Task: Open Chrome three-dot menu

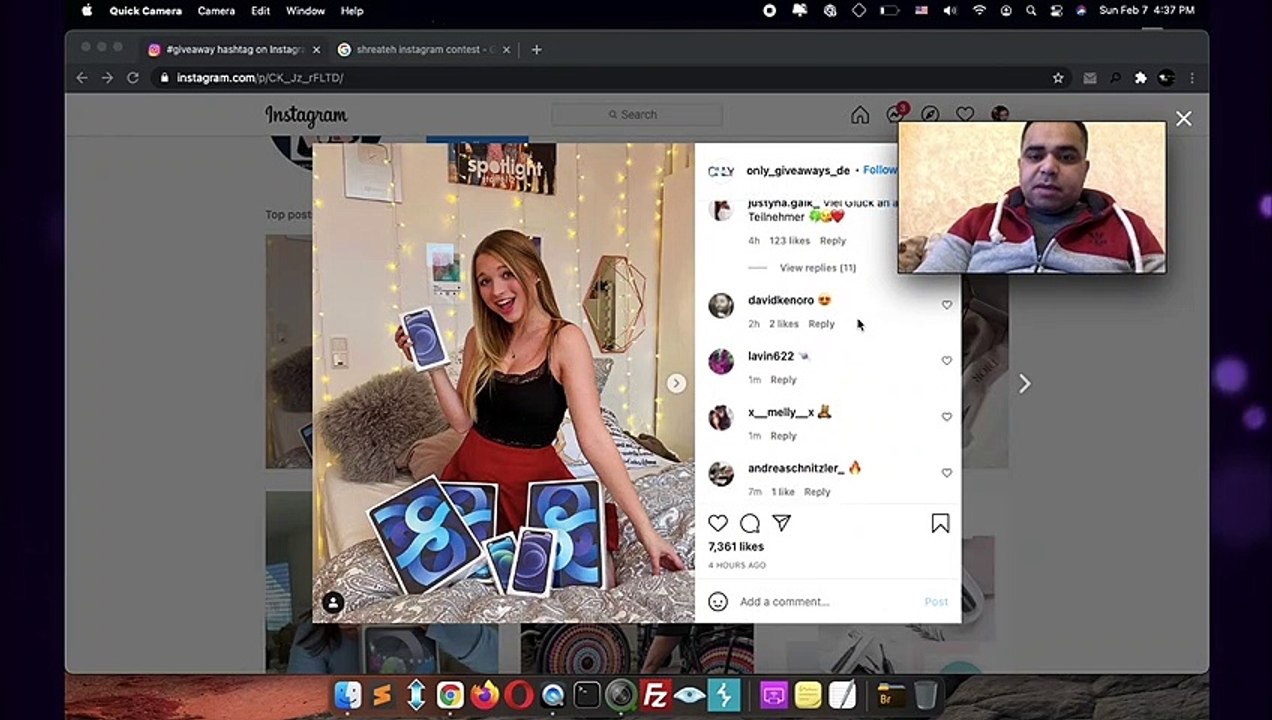Action: [x=1192, y=78]
